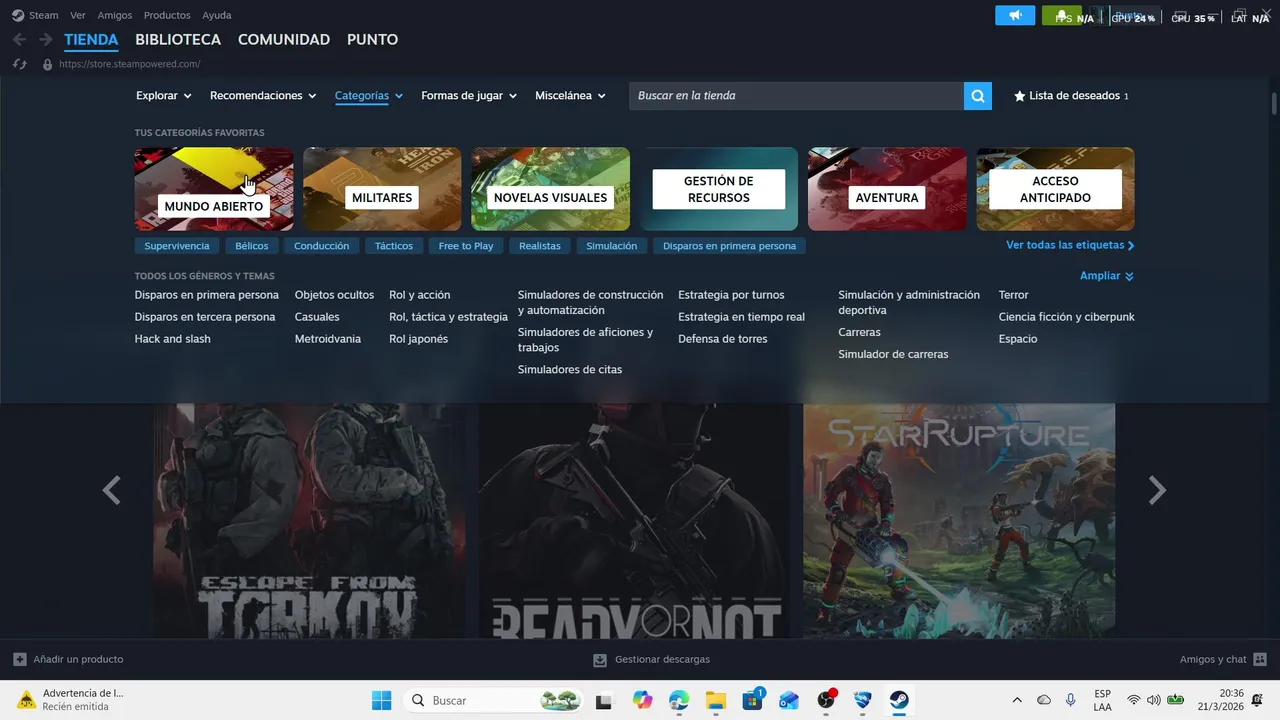Viewport: 1280px width, 720px height.
Task: Open Rocket League on the taskbar
Action: point(863,700)
